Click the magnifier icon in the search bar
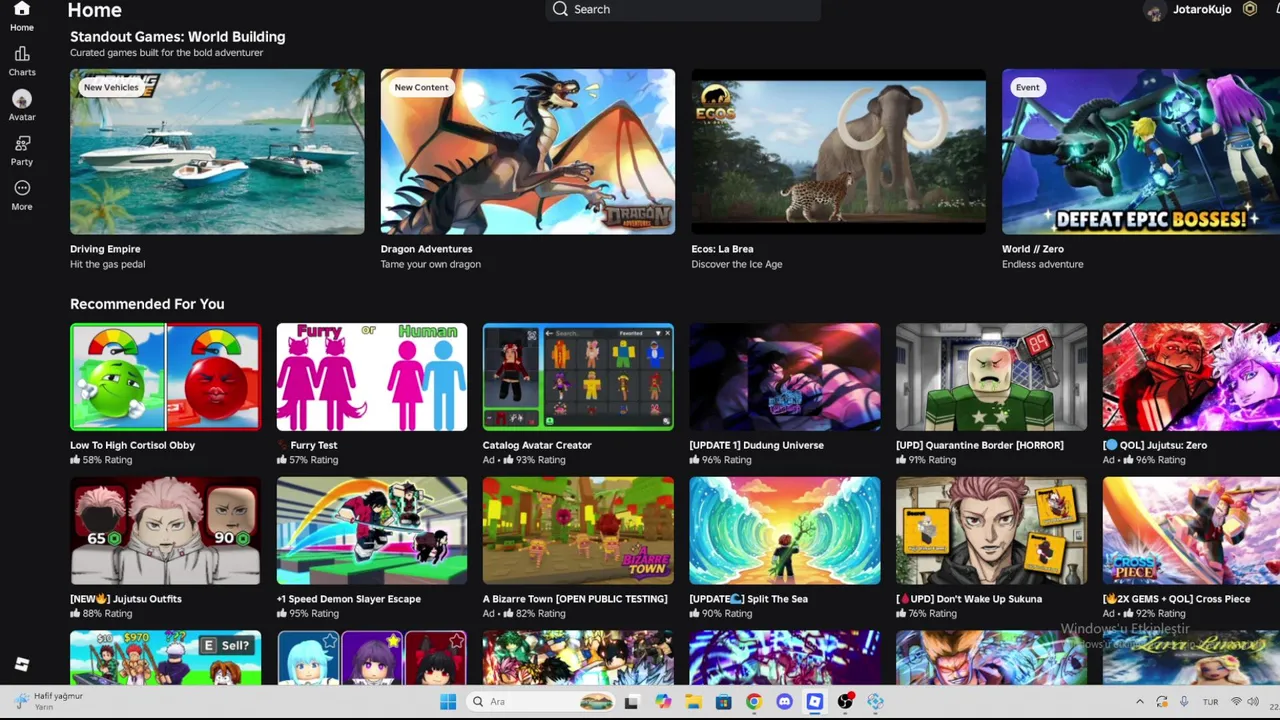This screenshot has width=1280, height=720. [x=560, y=9]
